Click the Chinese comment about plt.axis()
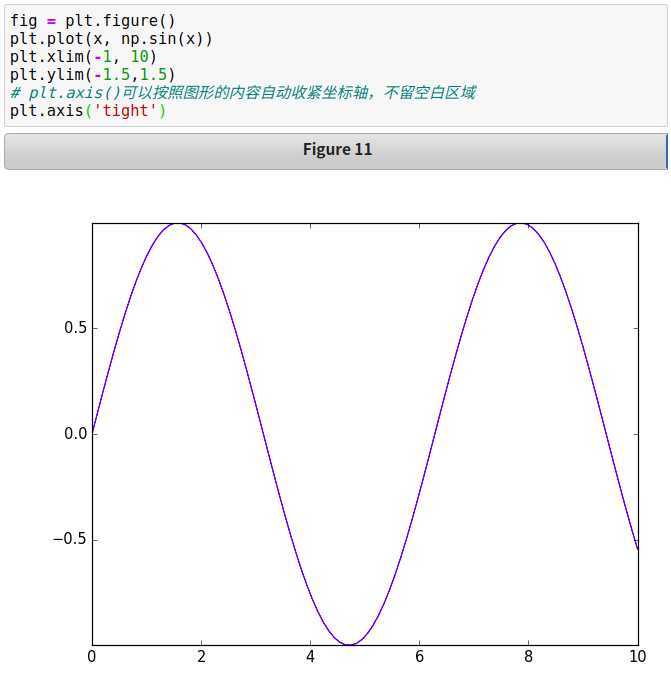 [x=243, y=92]
